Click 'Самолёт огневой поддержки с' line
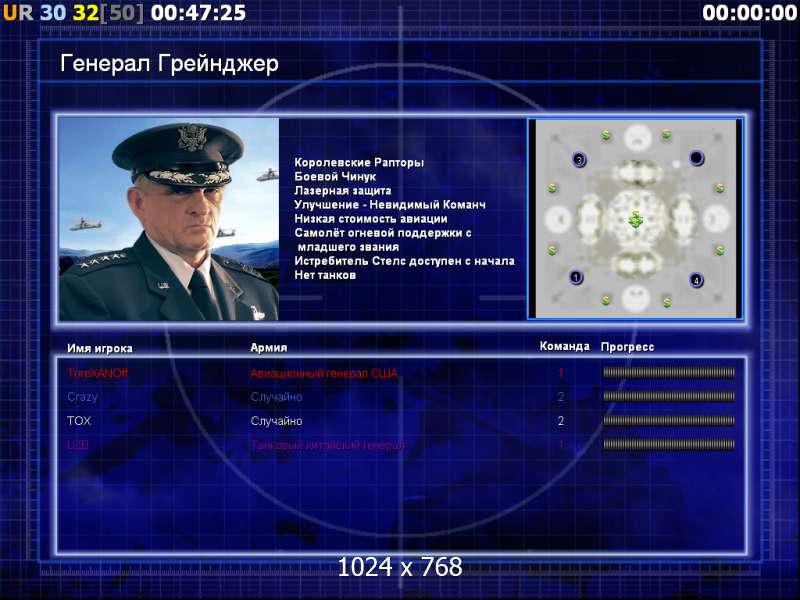This screenshot has width=800, height=600. 383,233
